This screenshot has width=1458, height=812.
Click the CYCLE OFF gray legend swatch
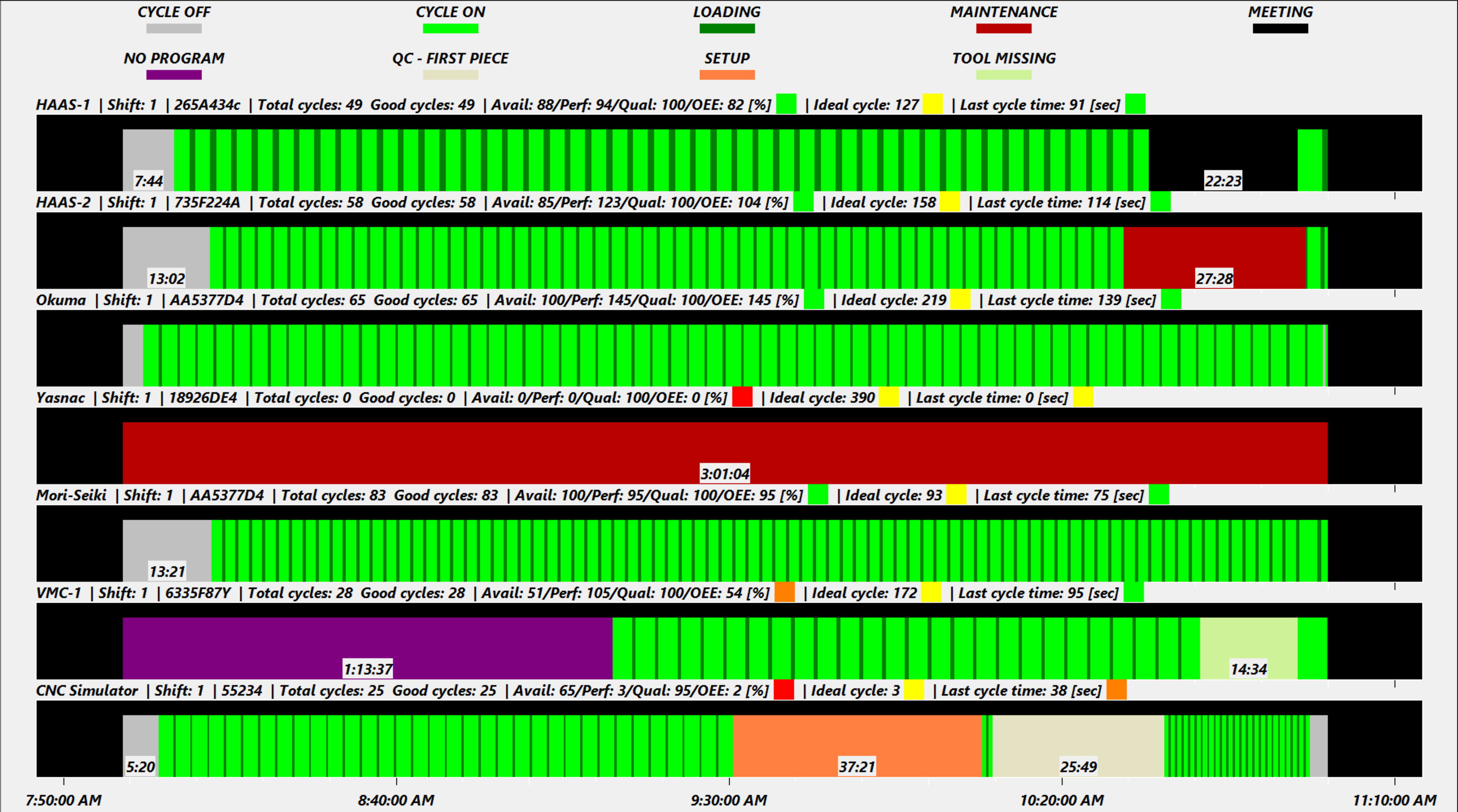click(x=174, y=28)
